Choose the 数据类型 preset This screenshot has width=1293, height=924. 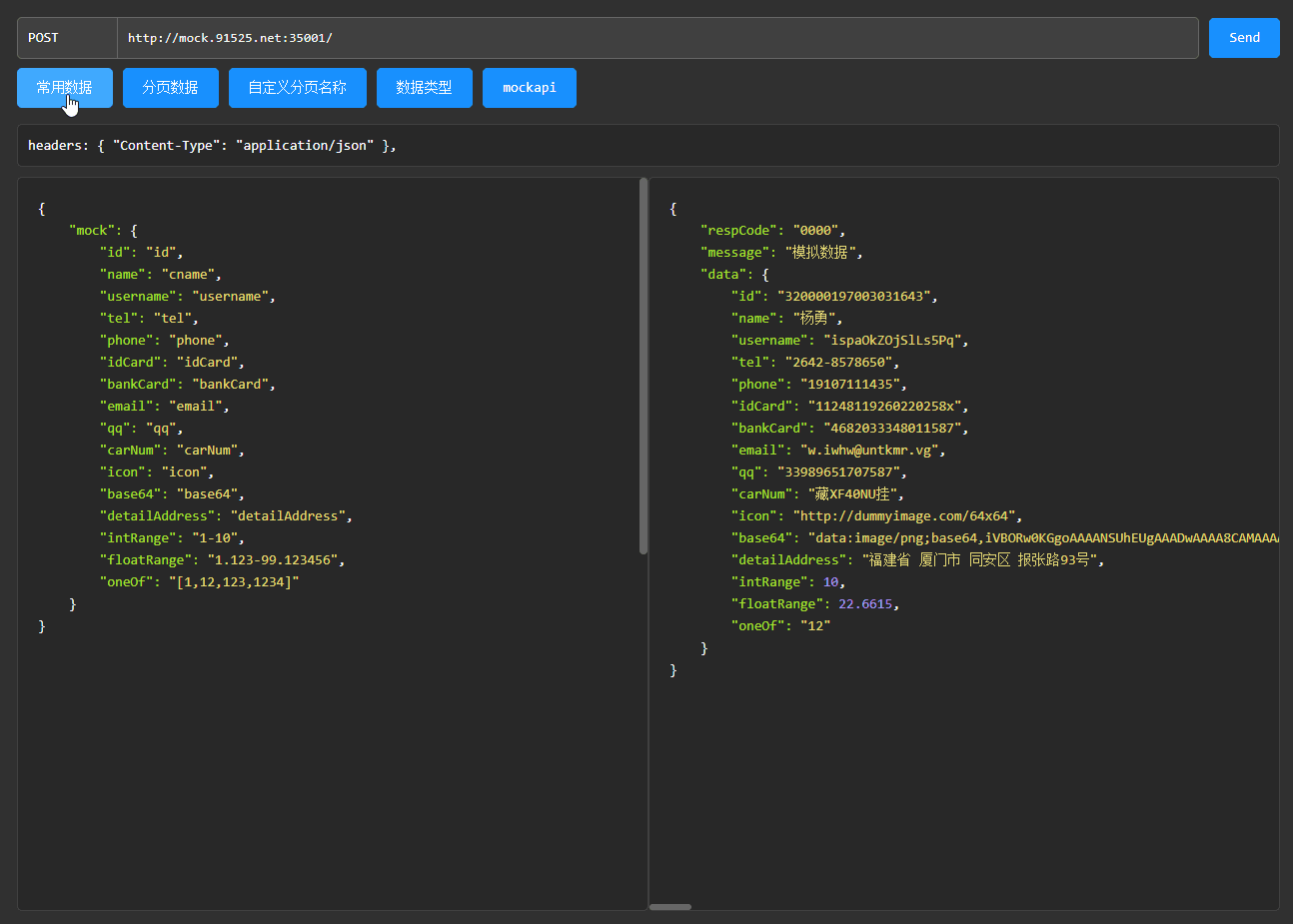(x=425, y=88)
